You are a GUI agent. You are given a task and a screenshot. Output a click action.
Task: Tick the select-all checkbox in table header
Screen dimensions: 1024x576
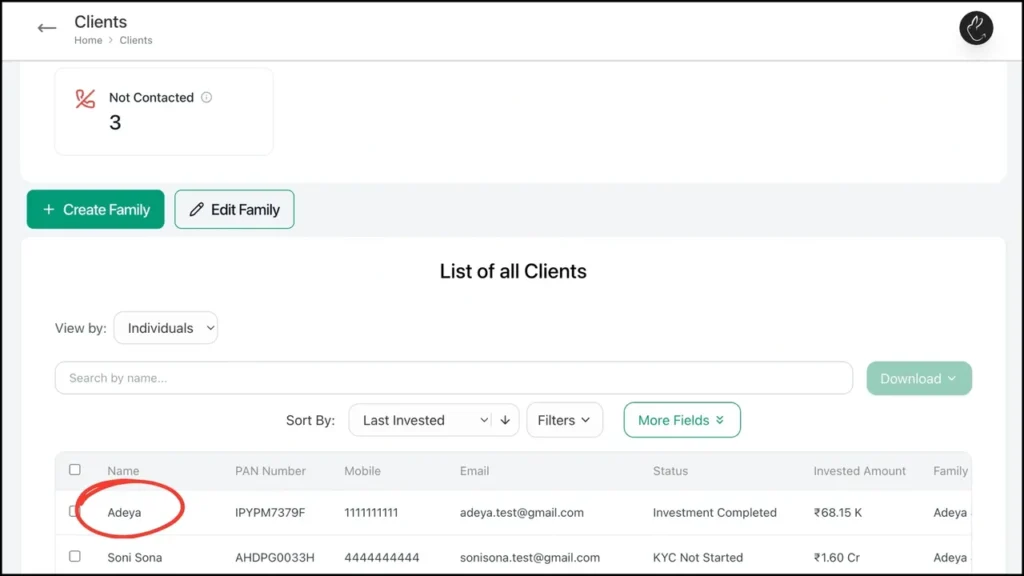[75, 470]
